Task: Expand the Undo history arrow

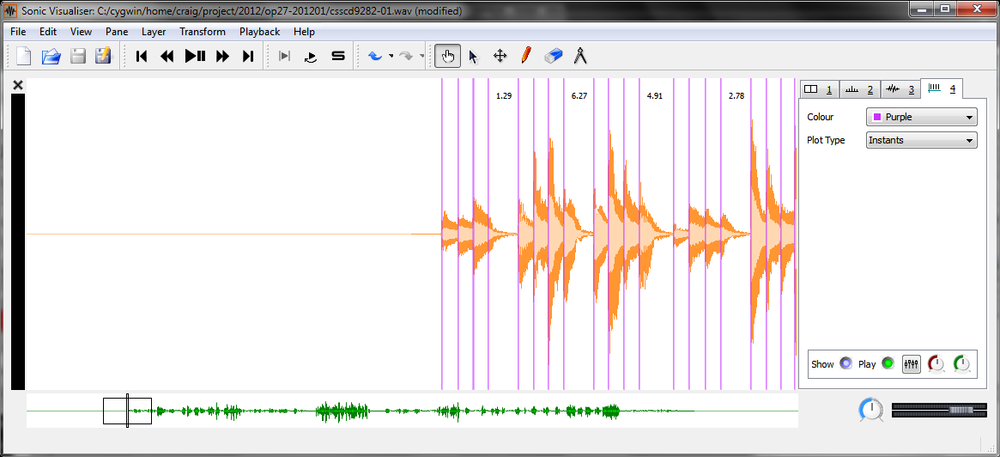Action: click(x=390, y=56)
